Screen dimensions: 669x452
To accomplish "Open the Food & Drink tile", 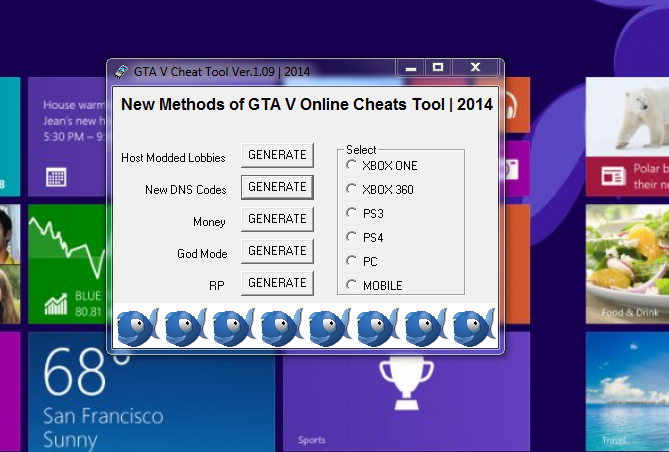I will coord(627,263).
